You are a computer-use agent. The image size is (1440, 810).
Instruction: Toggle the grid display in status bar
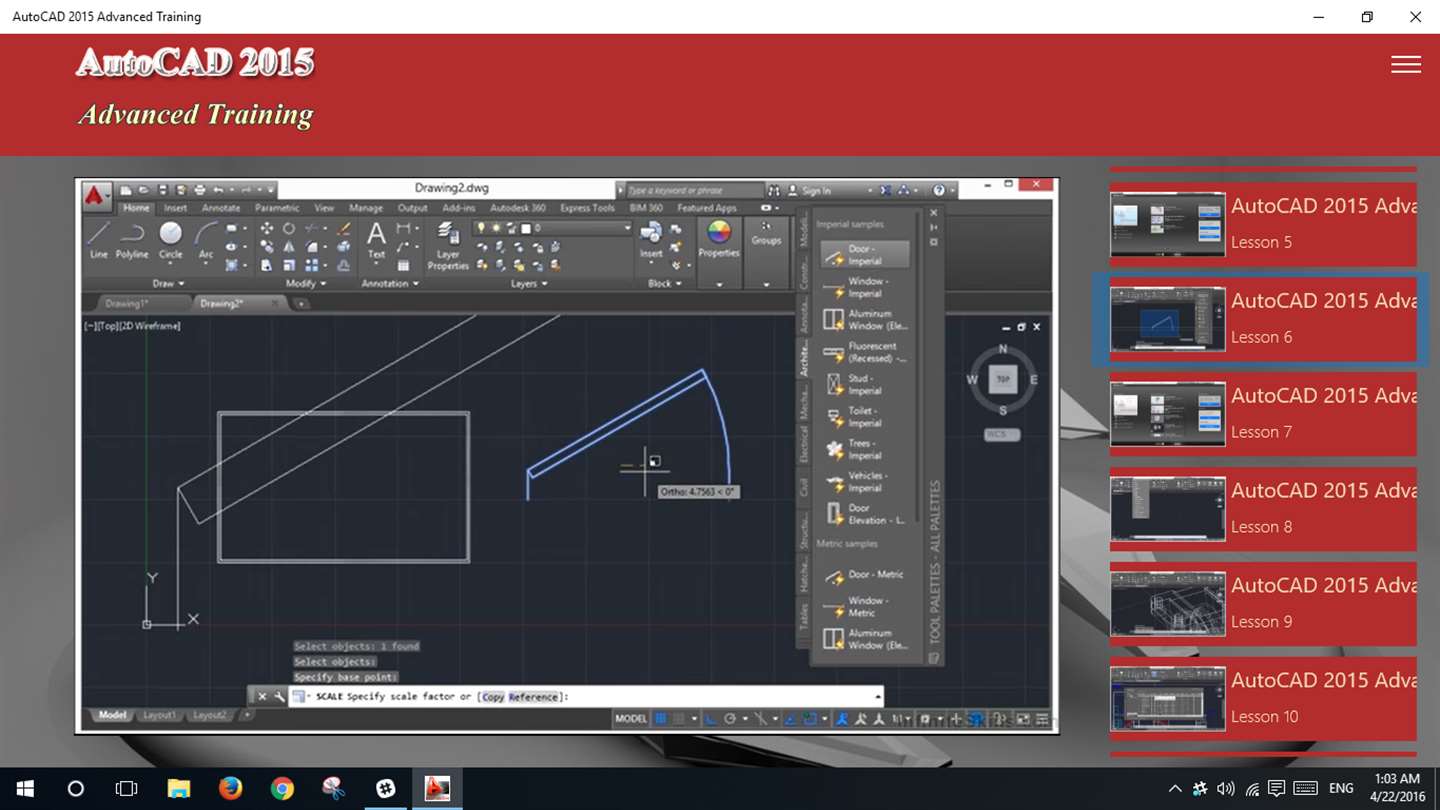click(x=660, y=718)
